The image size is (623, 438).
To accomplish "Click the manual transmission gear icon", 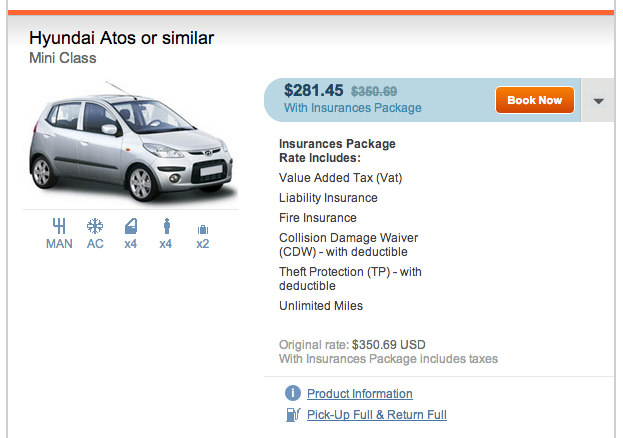I will [59, 226].
